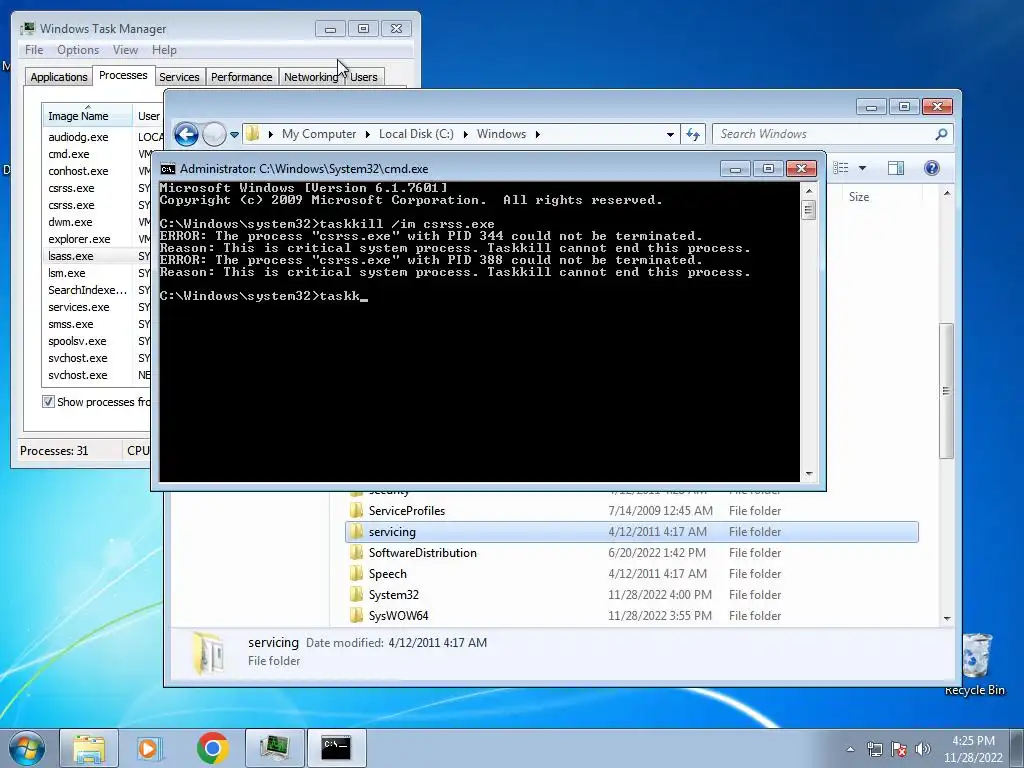Click the change view icon in Explorer
1024x768 pixels.
coord(841,168)
